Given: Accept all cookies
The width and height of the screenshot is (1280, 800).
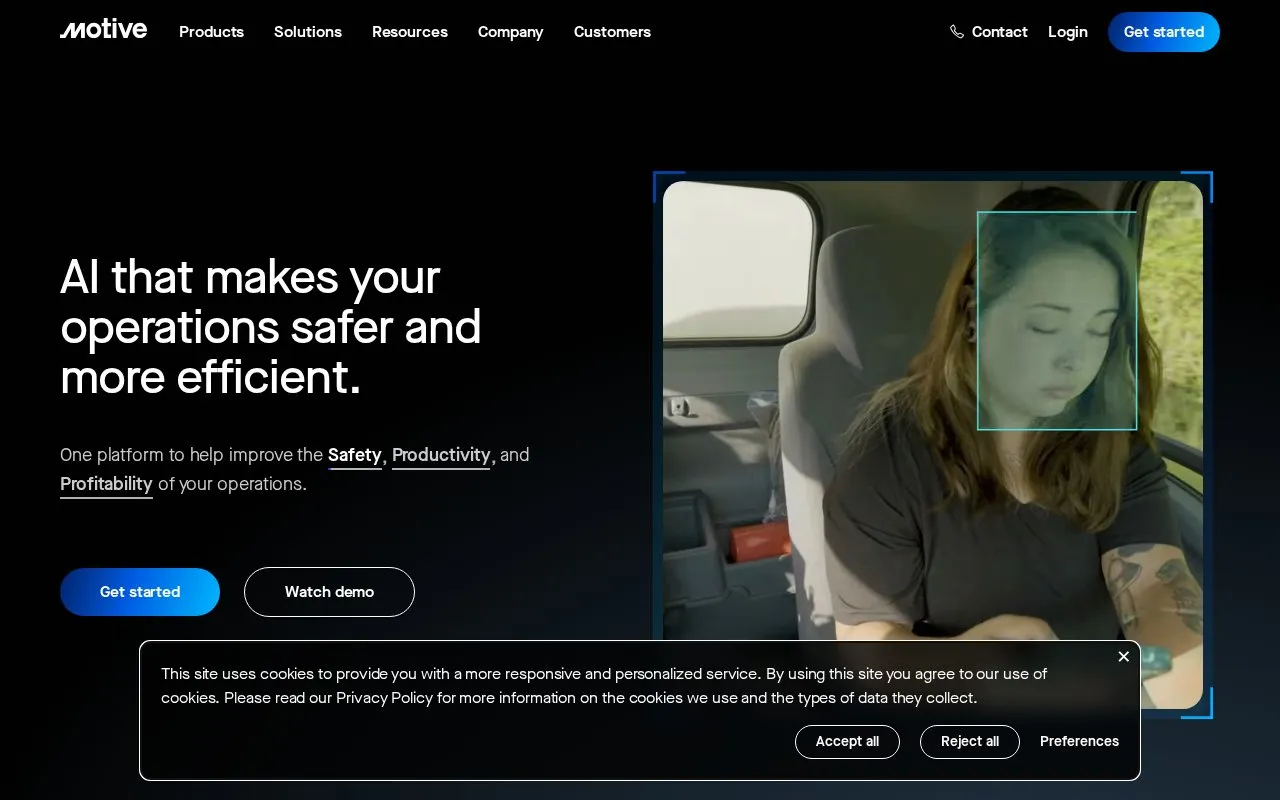Looking at the screenshot, I should click(847, 742).
